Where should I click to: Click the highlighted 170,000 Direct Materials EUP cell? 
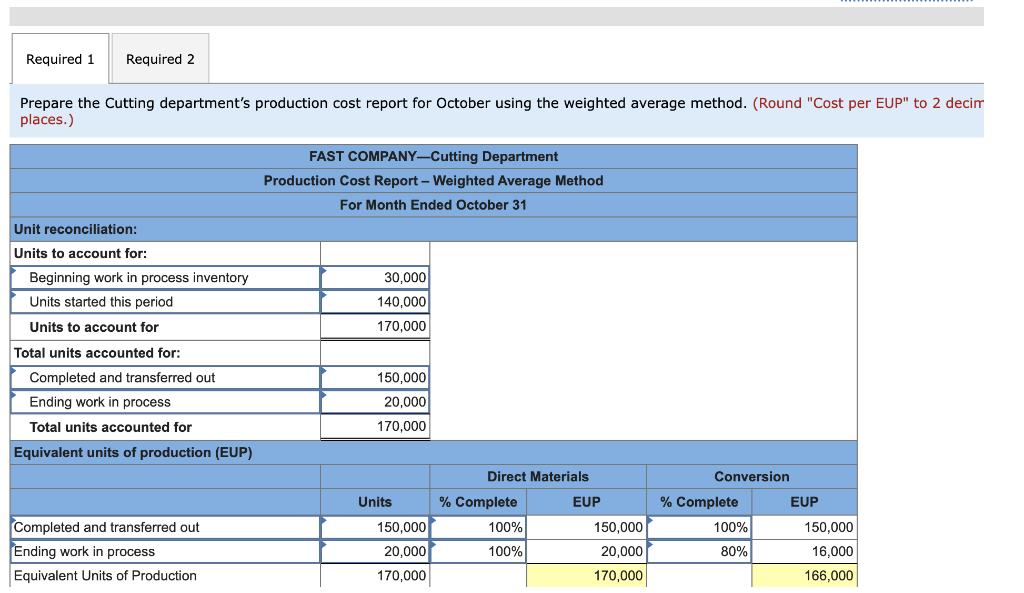(x=586, y=575)
